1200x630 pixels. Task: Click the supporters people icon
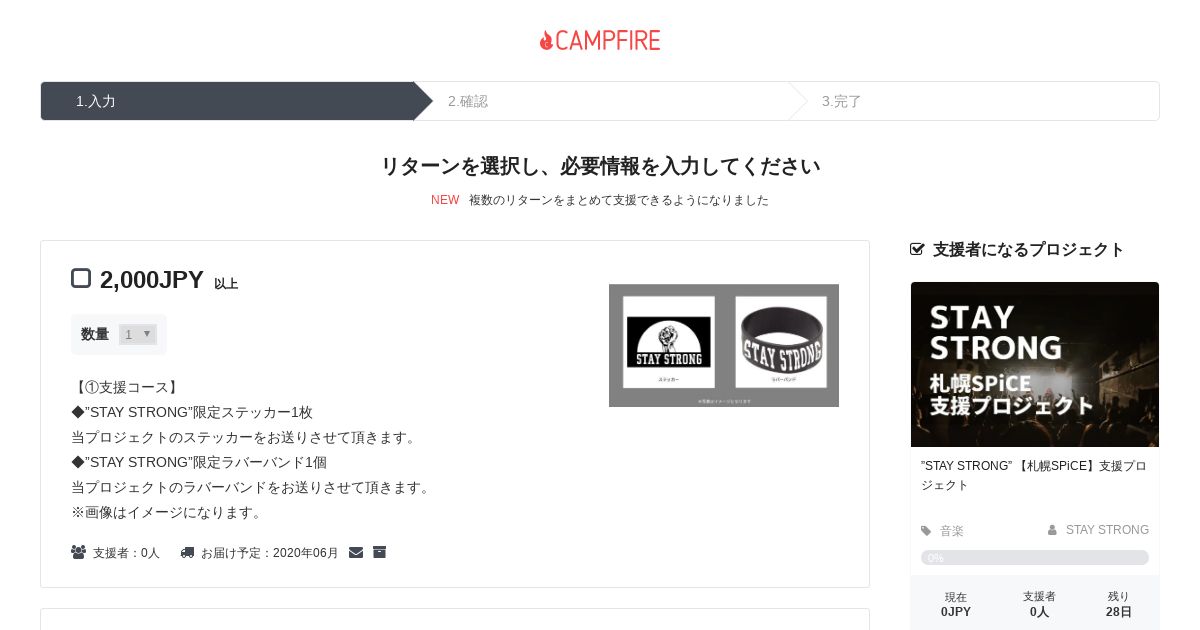(x=78, y=552)
